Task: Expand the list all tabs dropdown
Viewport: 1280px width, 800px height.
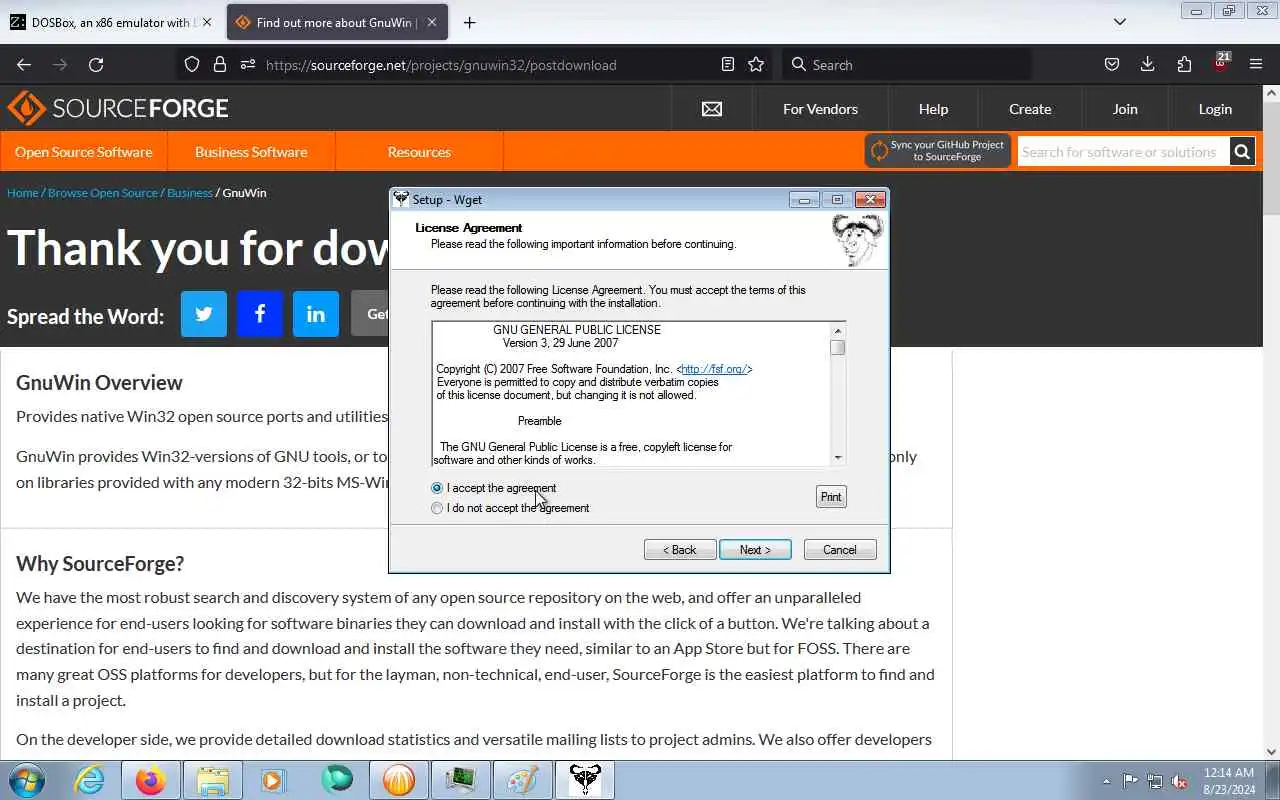Action: coord(1120,22)
